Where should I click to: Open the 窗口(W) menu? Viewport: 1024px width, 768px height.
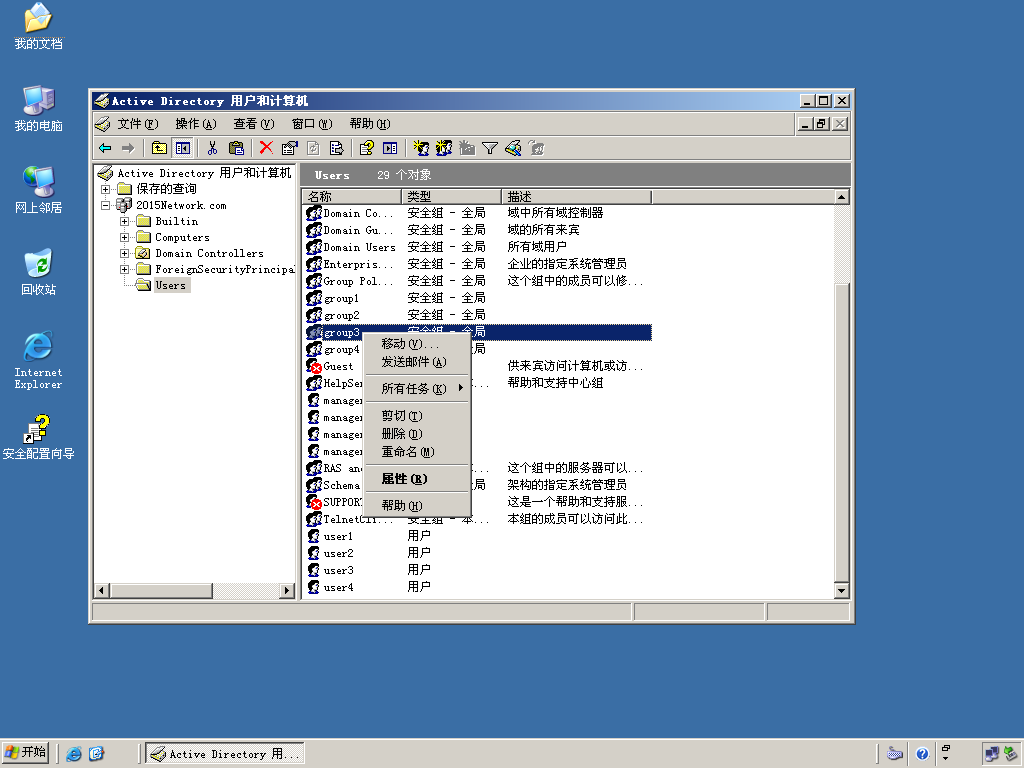[312, 123]
